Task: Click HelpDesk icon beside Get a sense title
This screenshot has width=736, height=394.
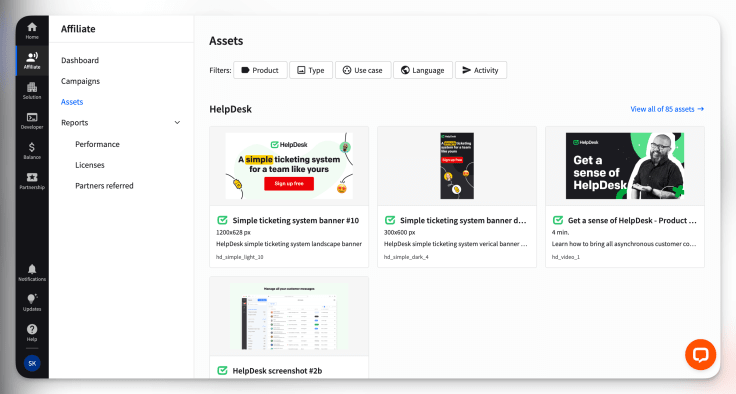Action: click(558, 220)
